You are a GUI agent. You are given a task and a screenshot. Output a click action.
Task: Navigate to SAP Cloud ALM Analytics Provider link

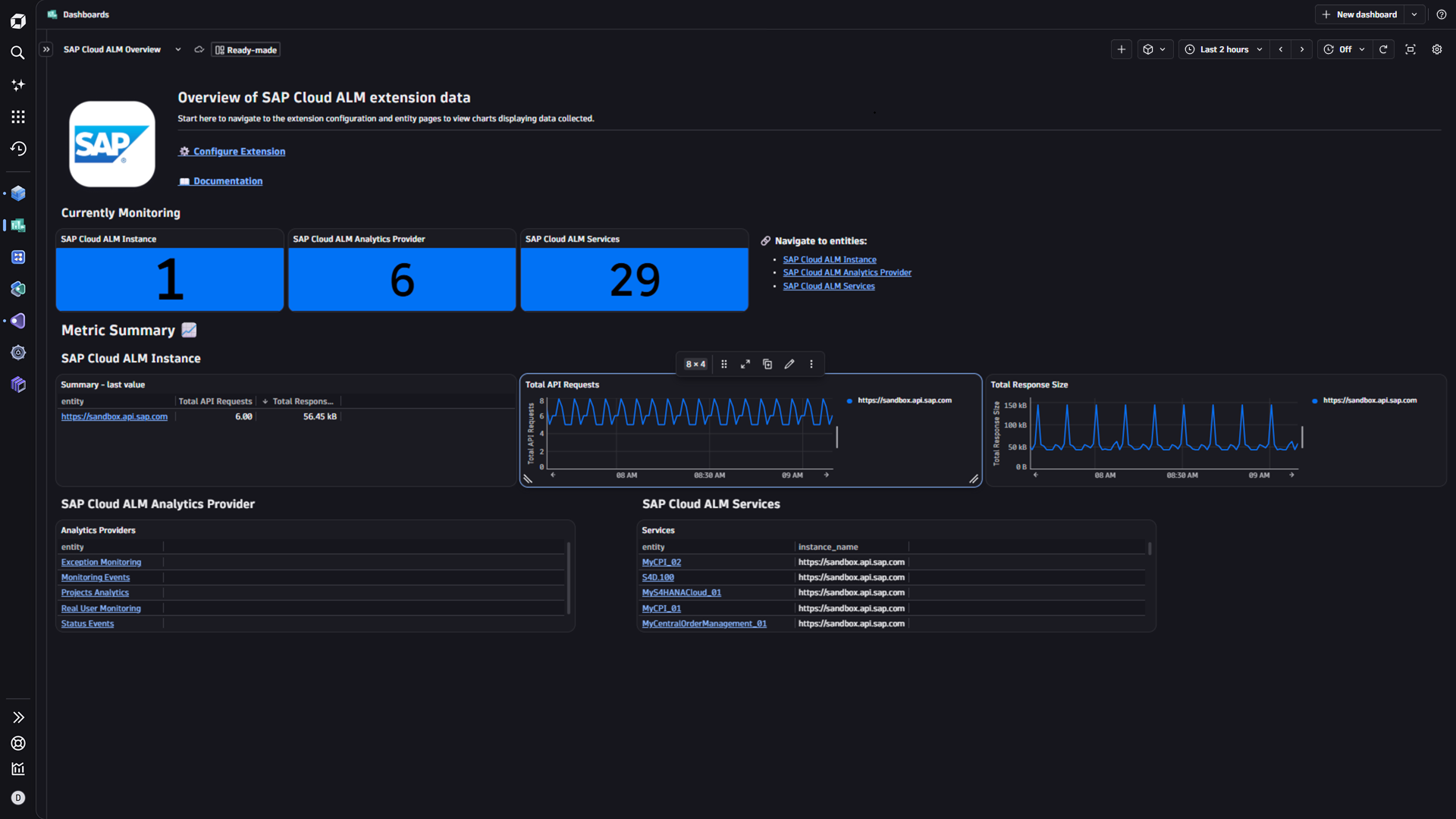click(x=847, y=273)
